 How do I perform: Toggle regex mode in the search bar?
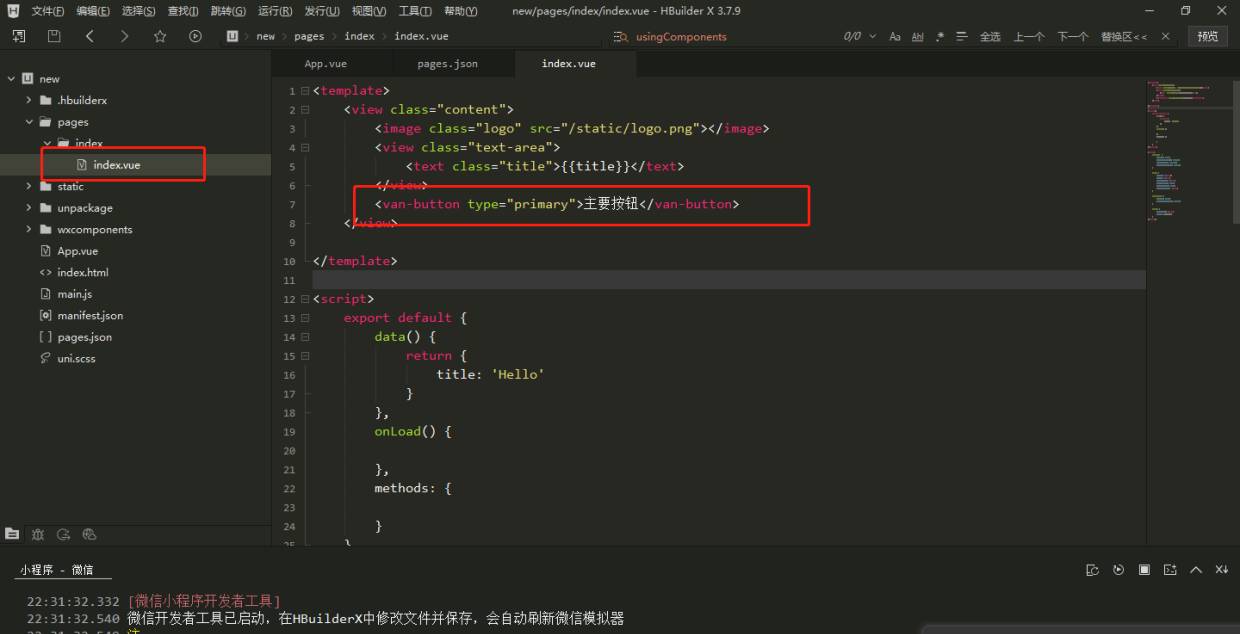[x=938, y=36]
